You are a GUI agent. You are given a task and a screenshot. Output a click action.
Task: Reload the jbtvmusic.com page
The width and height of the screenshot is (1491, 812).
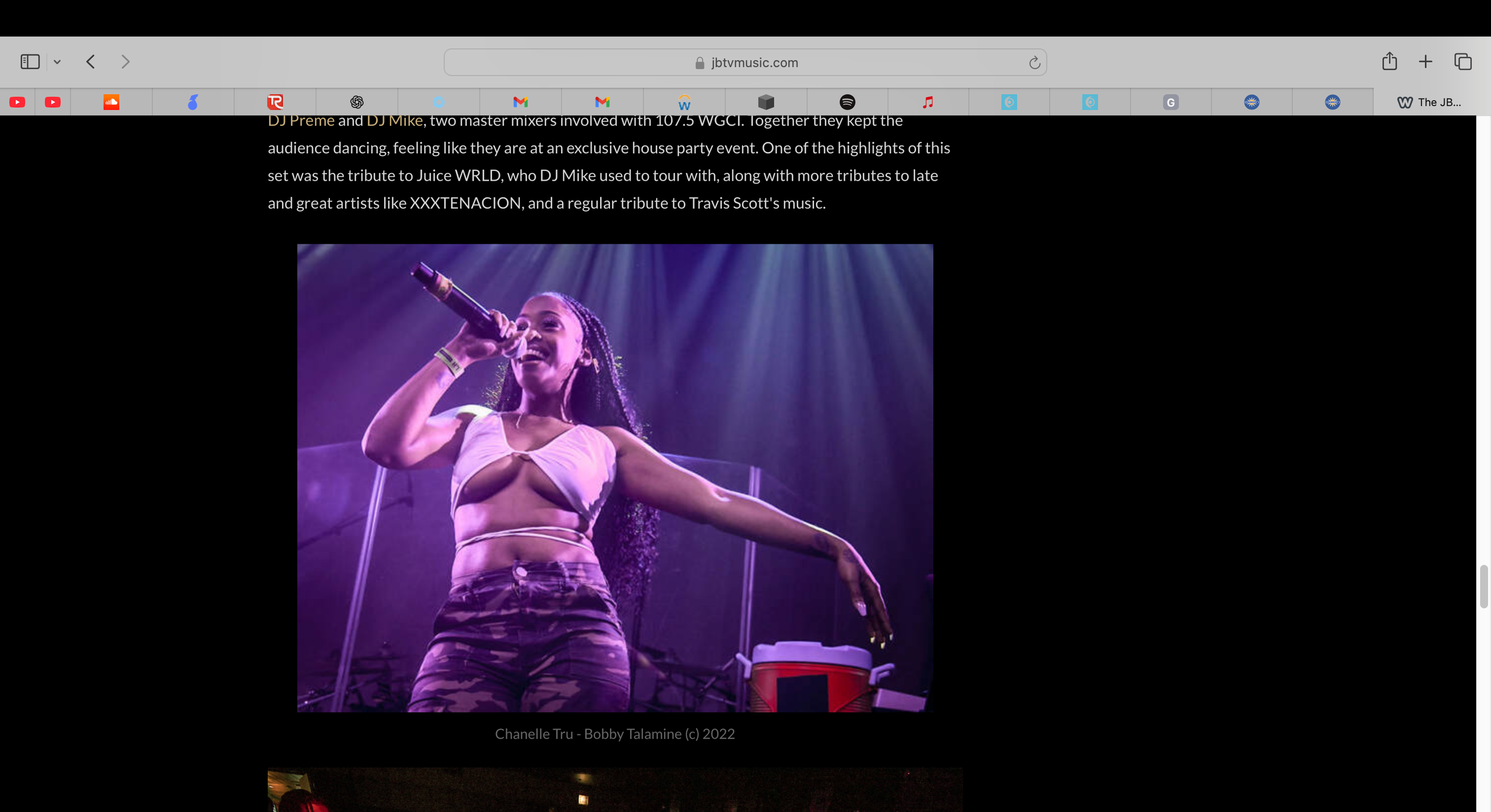[1034, 63]
